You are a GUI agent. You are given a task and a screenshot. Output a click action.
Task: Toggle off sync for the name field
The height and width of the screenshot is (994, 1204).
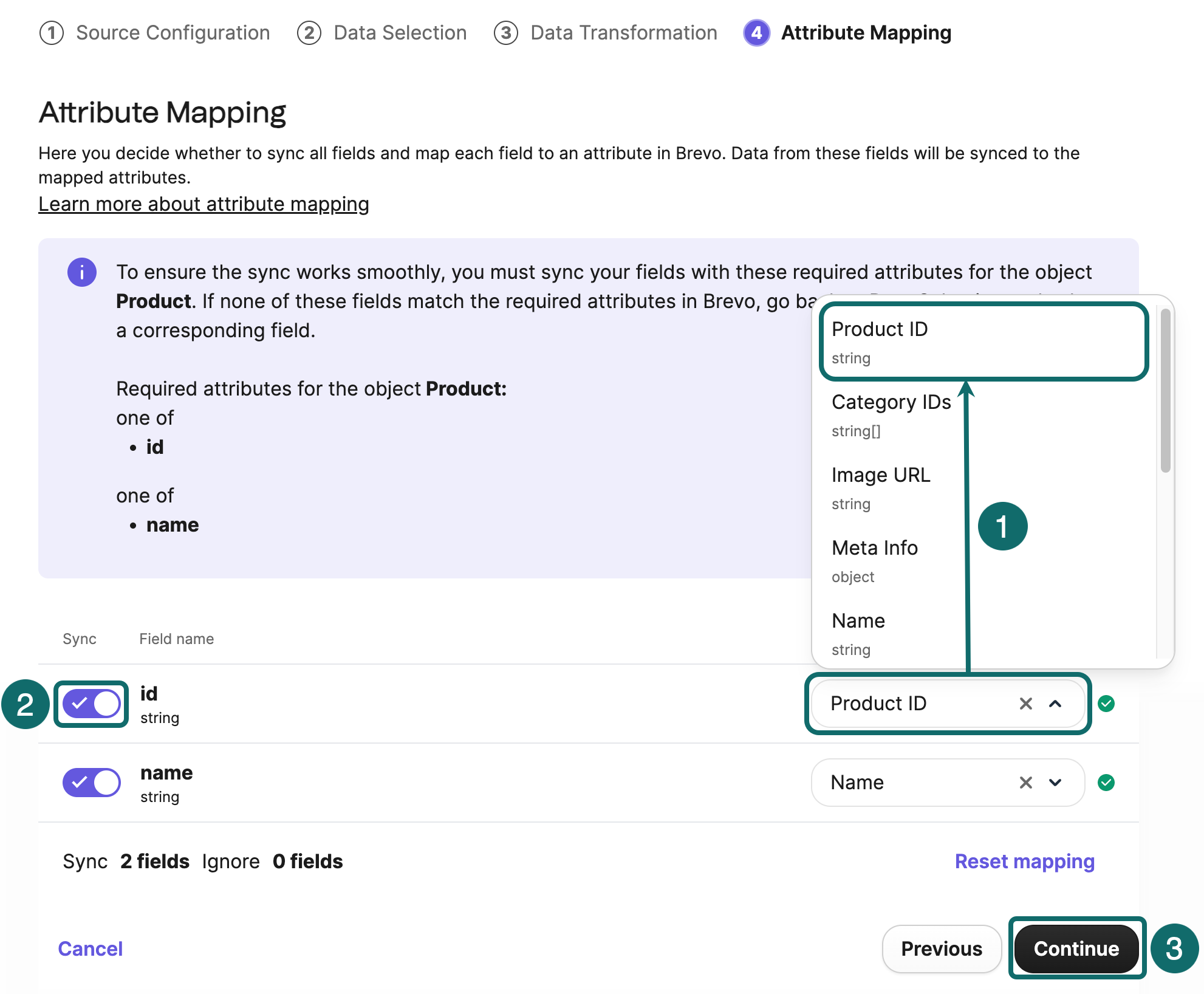pyautogui.click(x=91, y=783)
